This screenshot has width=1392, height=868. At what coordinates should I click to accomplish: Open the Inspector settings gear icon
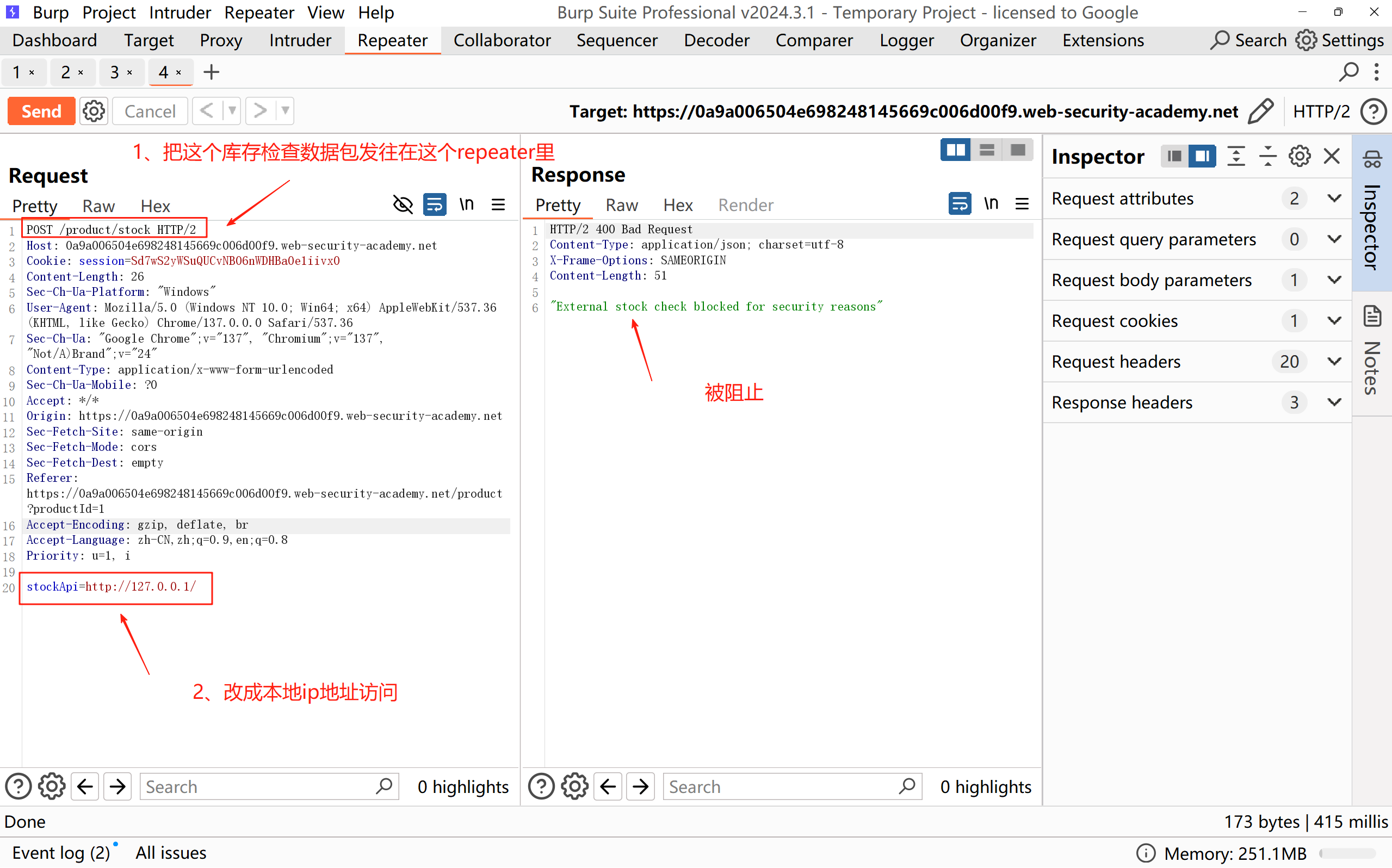1300,156
